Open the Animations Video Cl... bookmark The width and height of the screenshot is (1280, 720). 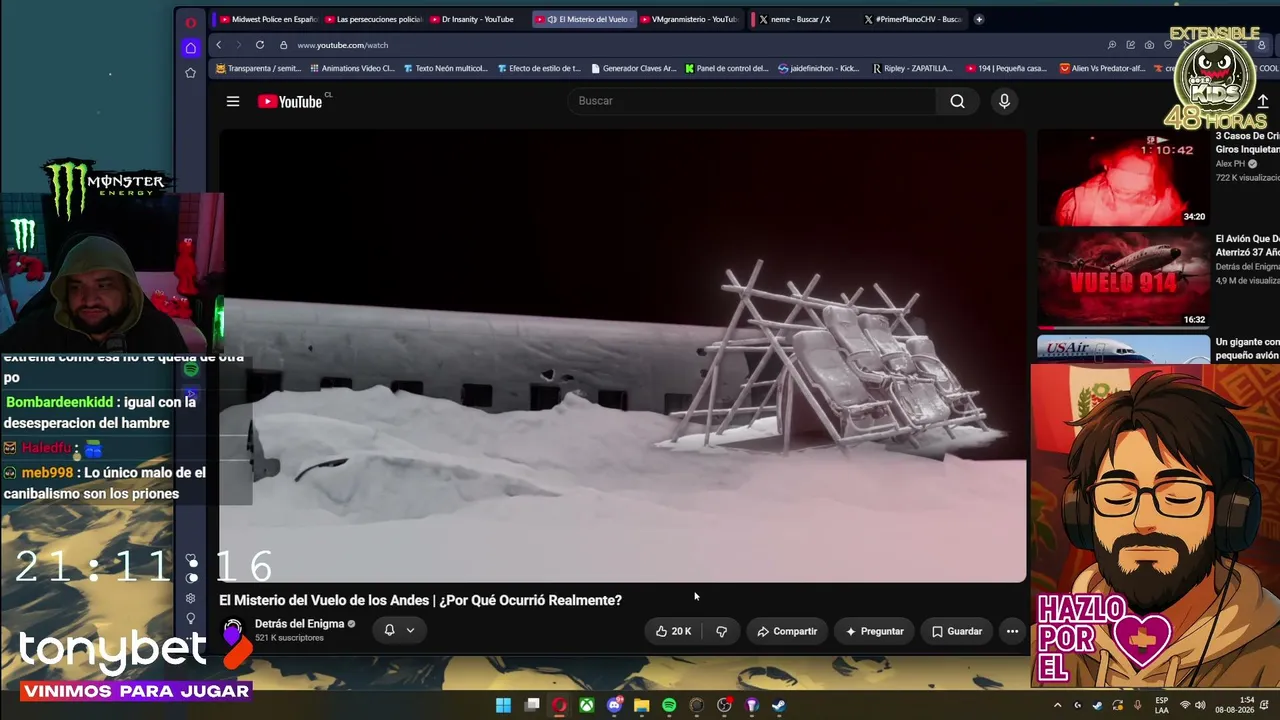point(353,69)
